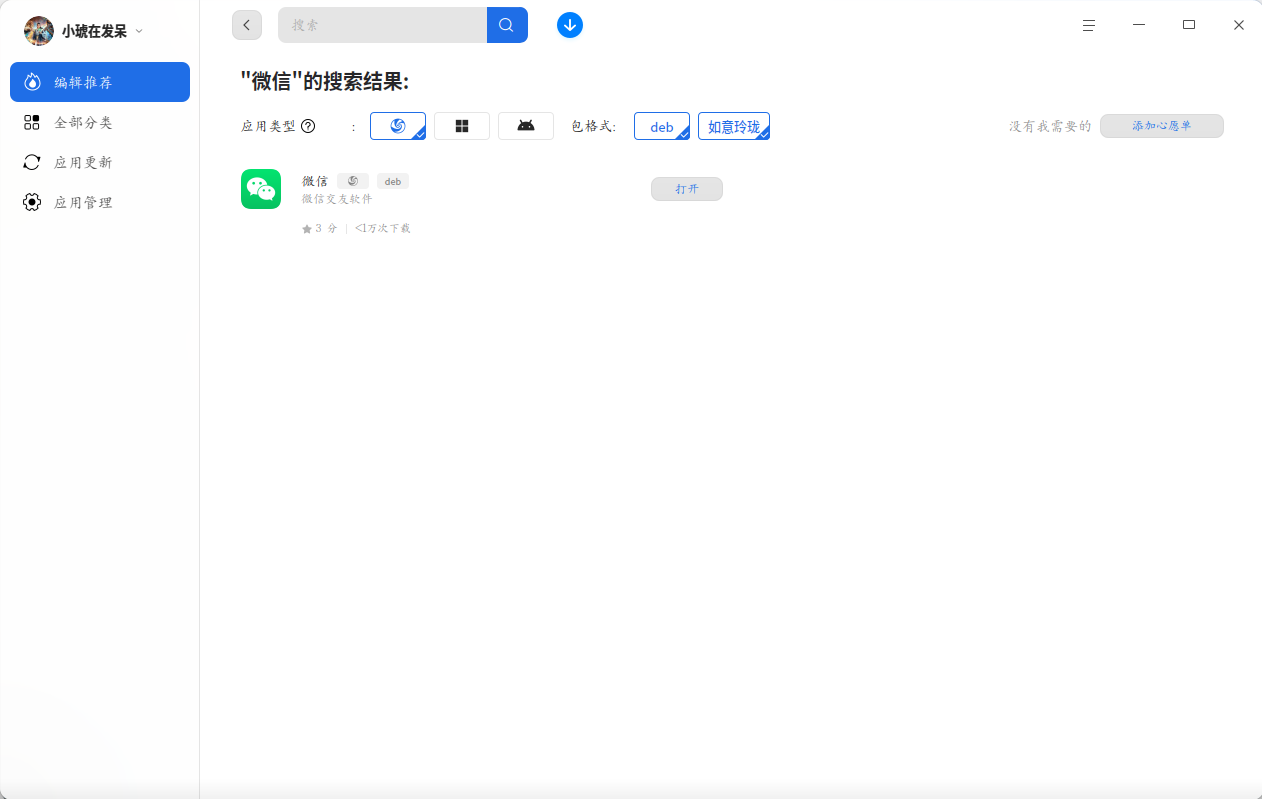Image resolution: width=1262 pixels, height=799 pixels.
Task: Click the 打开 button for 微信
Action: coord(687,189)
